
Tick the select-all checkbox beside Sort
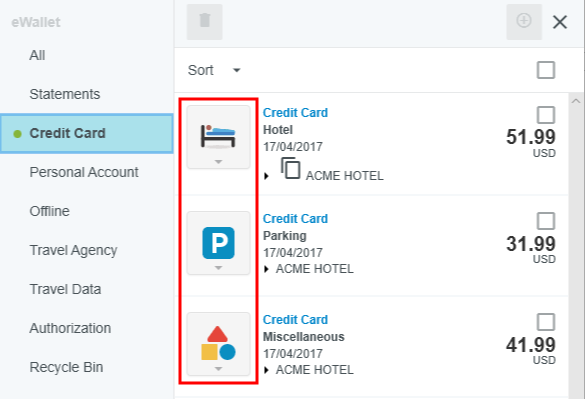tap(546, 70)
